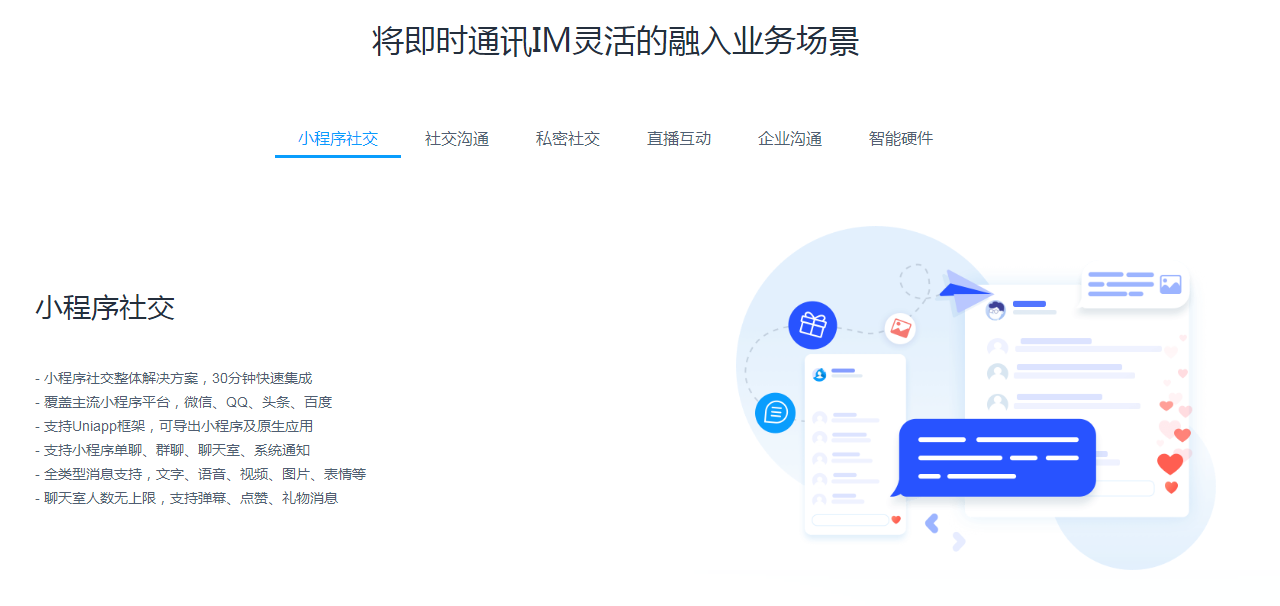
Task: Click the light-blue chat message circle icon
Action: coord(776,412)
